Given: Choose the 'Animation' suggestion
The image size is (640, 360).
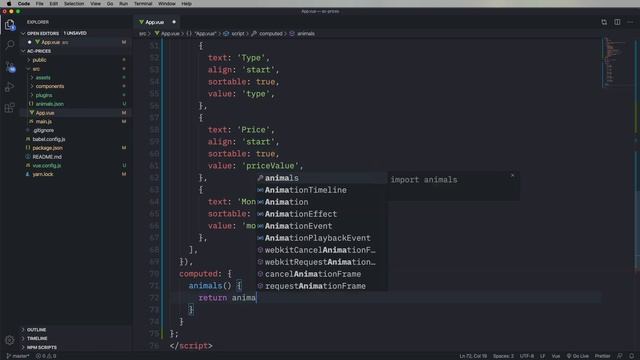Looking at the screenshot, I should pyautogui.click(x=322, y=202).
